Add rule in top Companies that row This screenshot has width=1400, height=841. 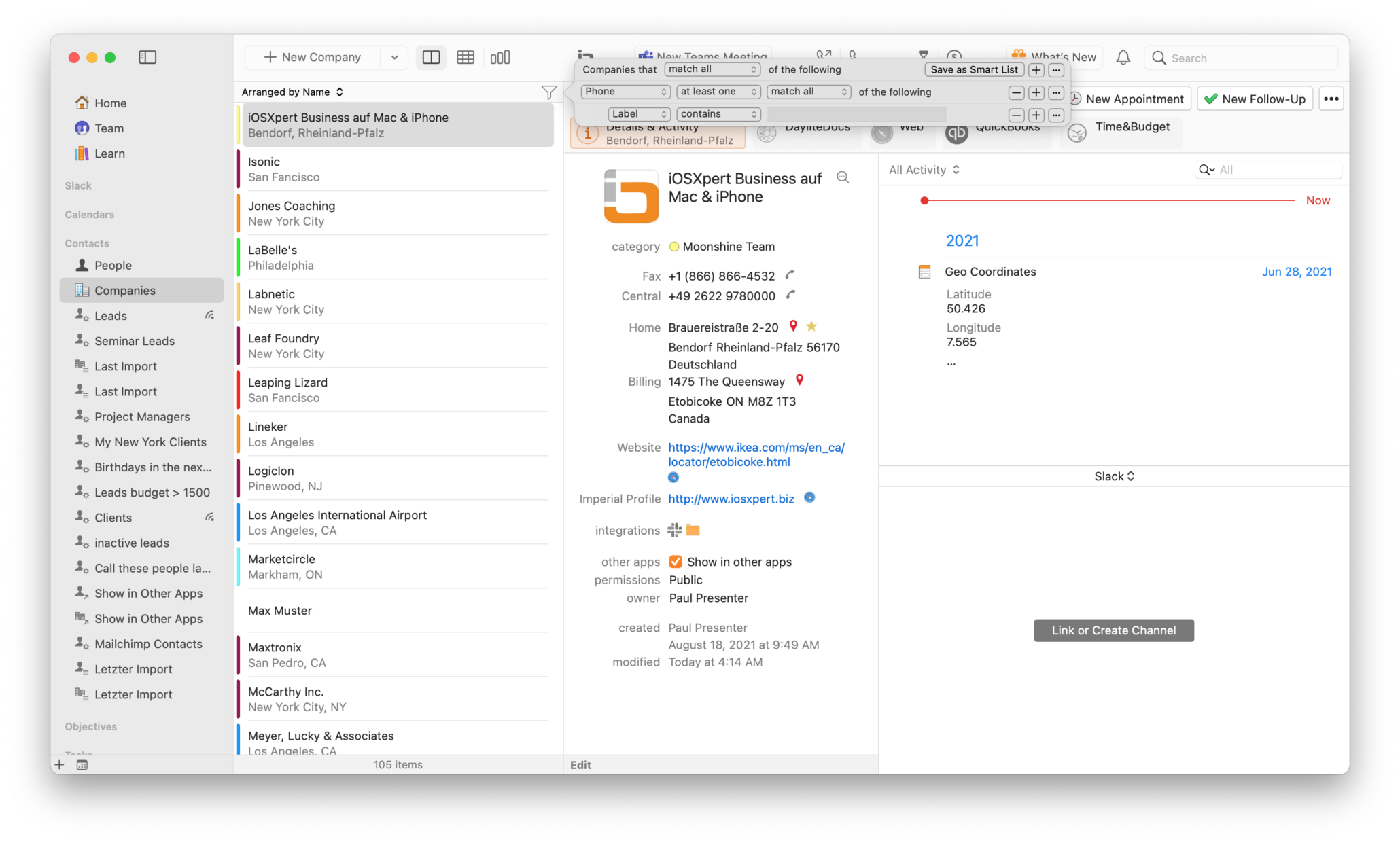1036,70
